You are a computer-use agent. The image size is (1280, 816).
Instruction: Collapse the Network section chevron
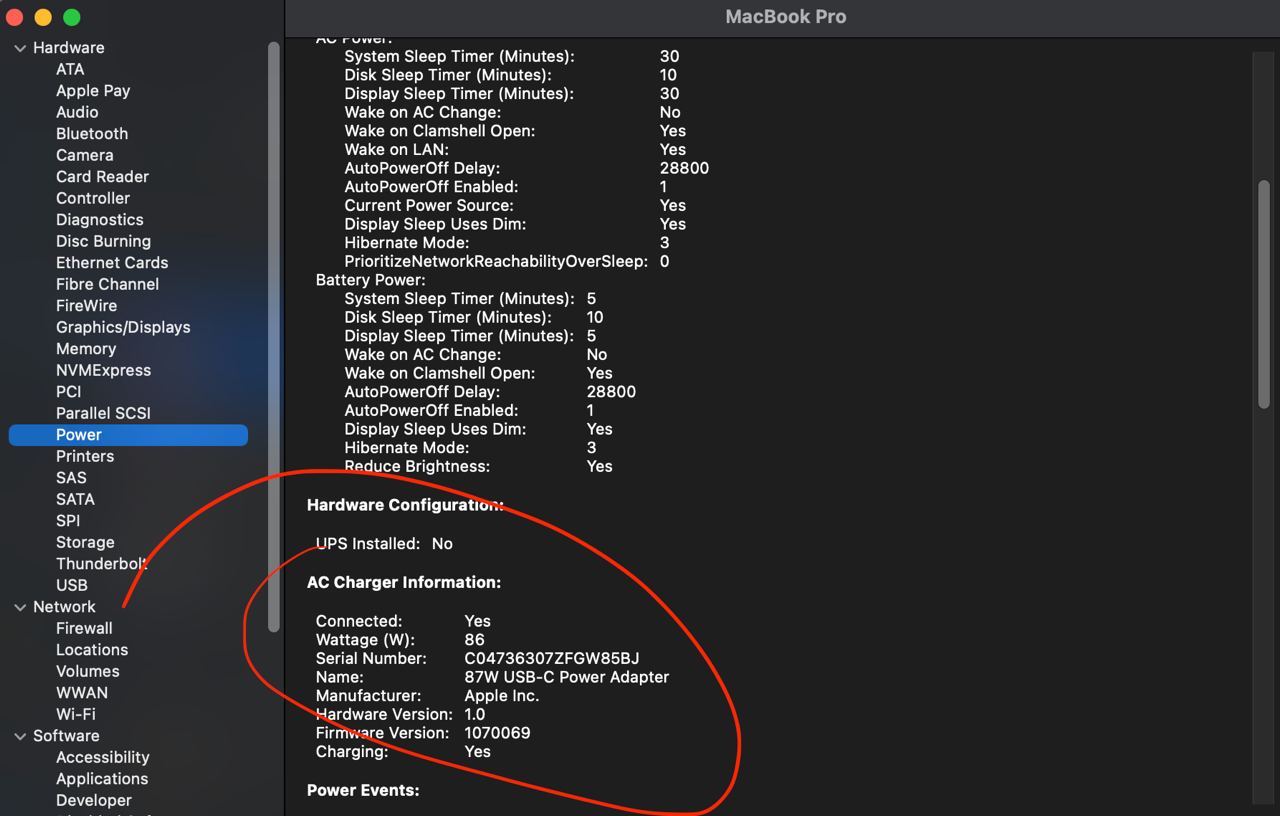20,607
